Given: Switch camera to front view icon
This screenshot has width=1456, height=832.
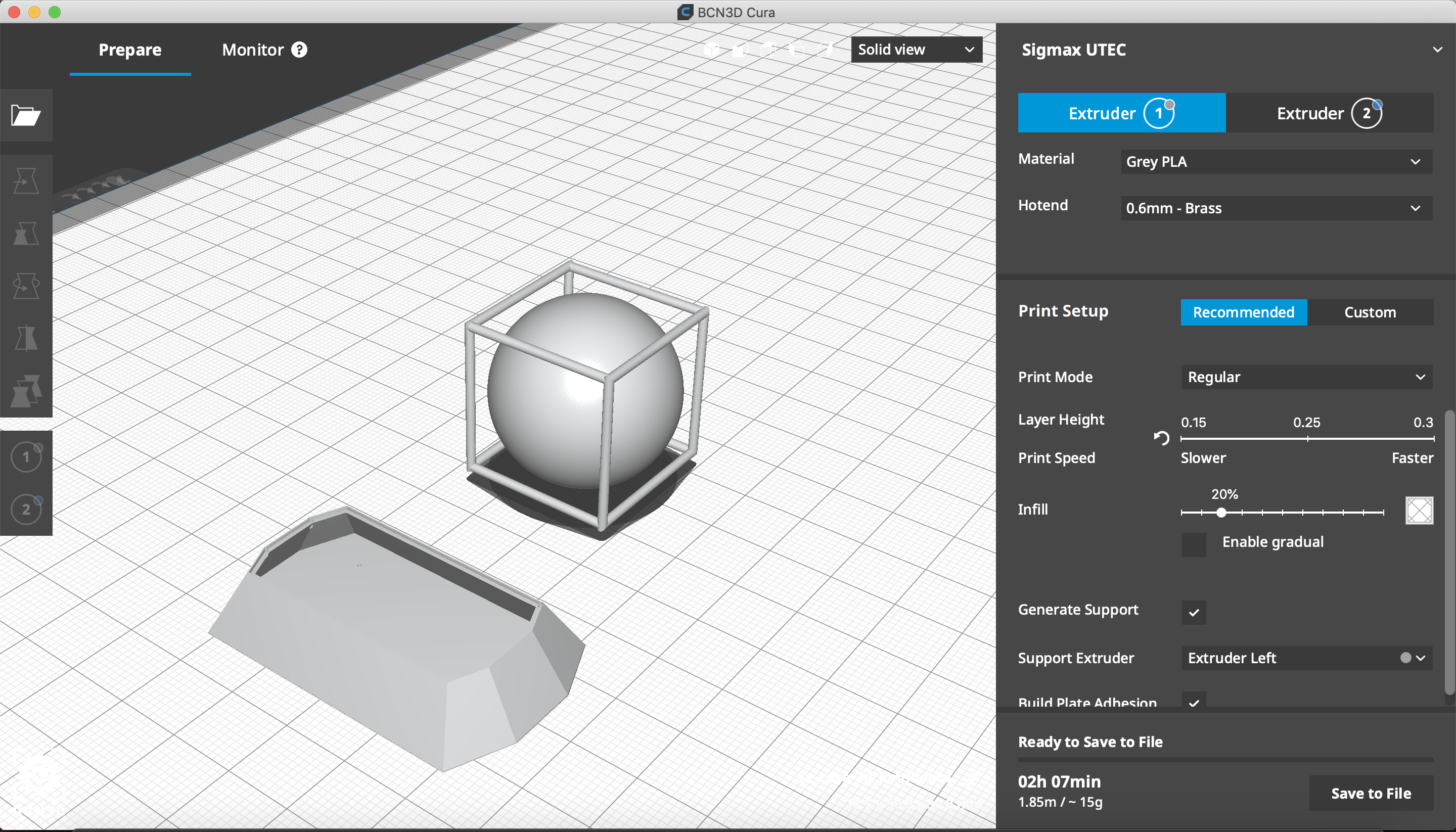Looking at the screenshot, I should [x=740, y=50].
